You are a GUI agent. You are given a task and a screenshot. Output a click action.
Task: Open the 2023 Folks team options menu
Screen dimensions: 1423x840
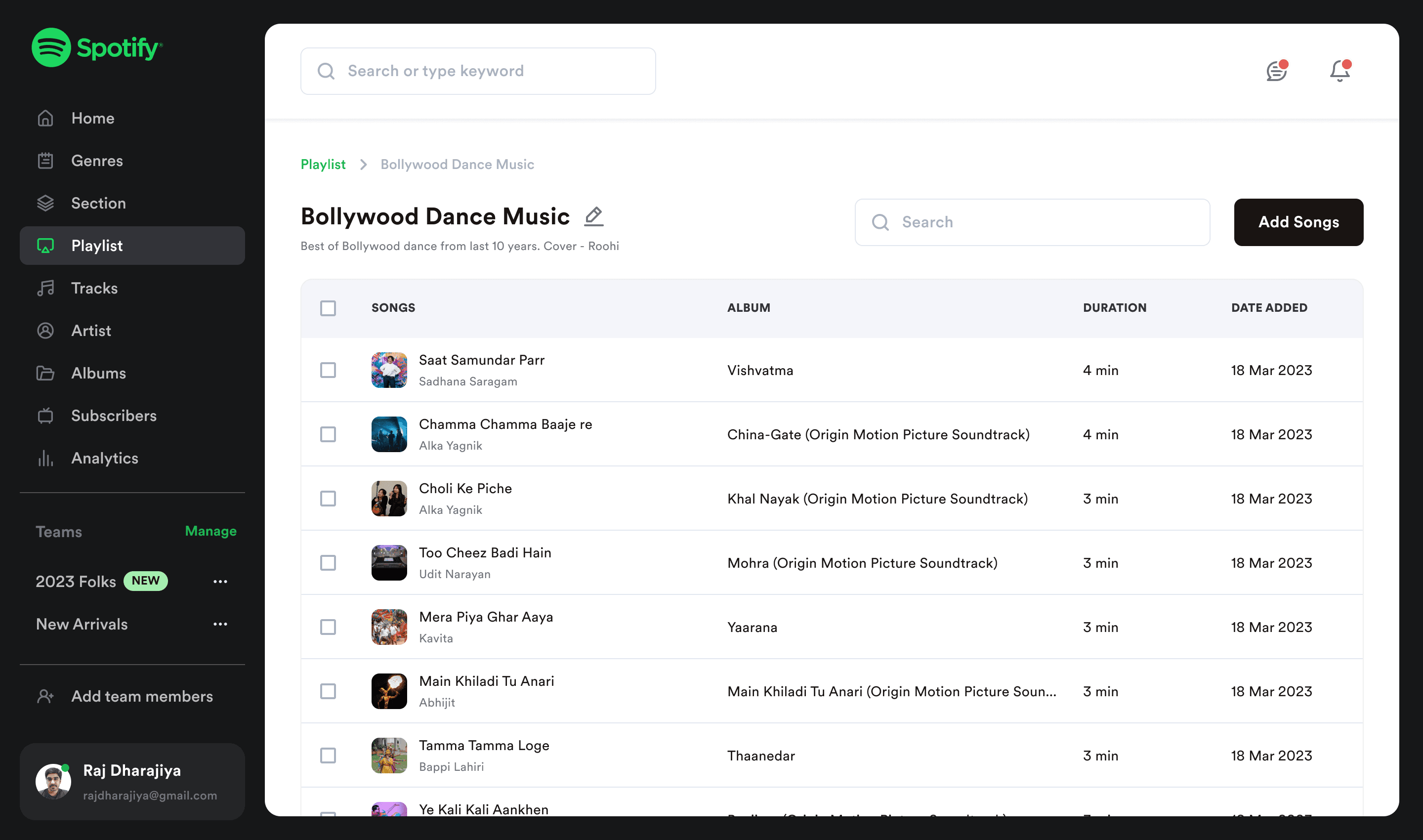coord(220,581)
